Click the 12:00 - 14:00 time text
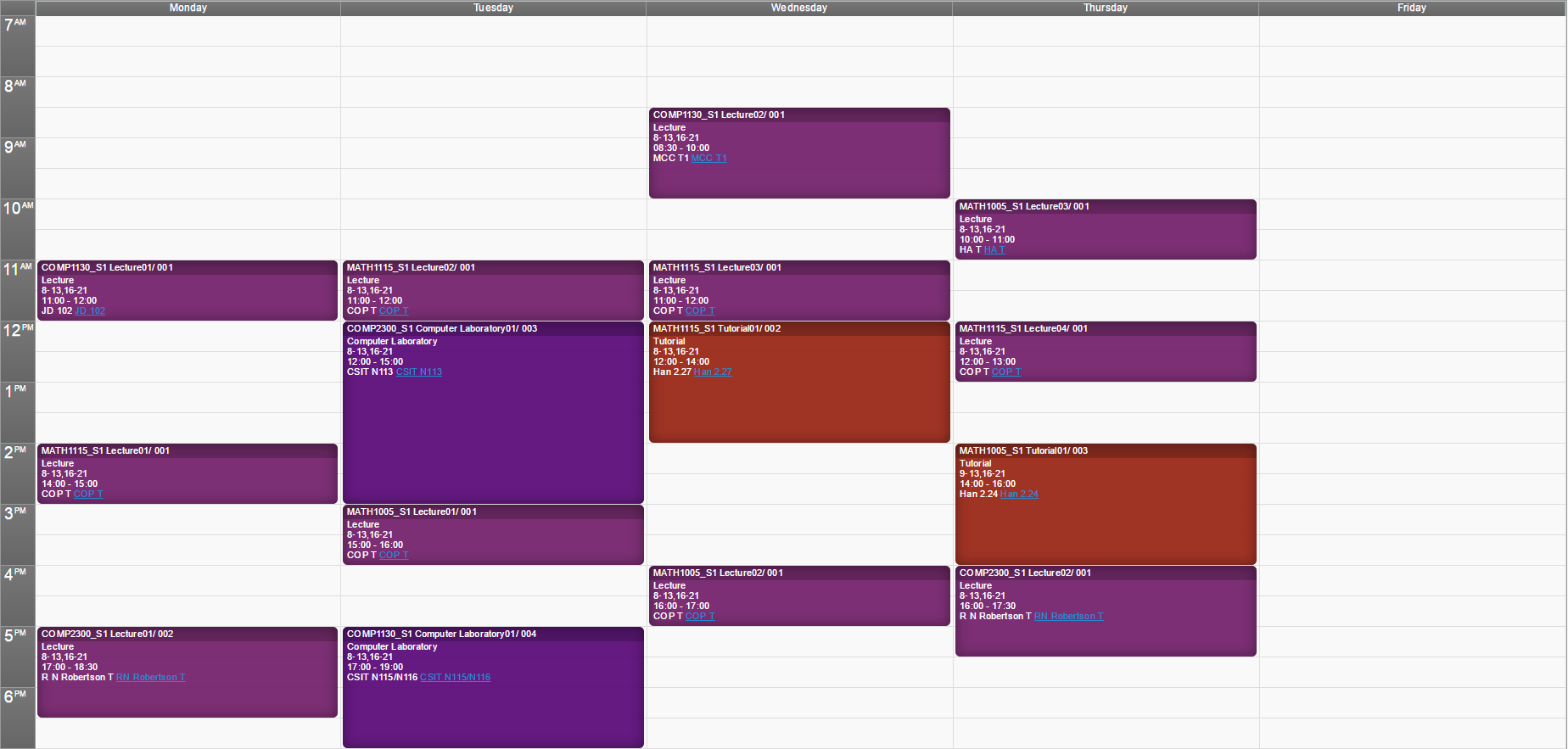This screenshot has height=749, width=1568. tap(681, 362)
